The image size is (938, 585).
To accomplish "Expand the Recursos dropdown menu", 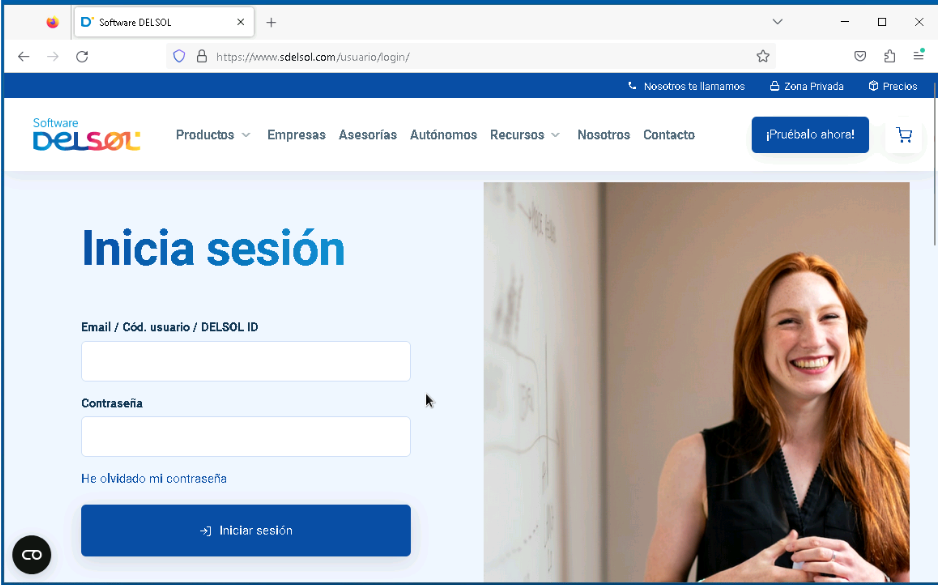I will pos(525,135).
